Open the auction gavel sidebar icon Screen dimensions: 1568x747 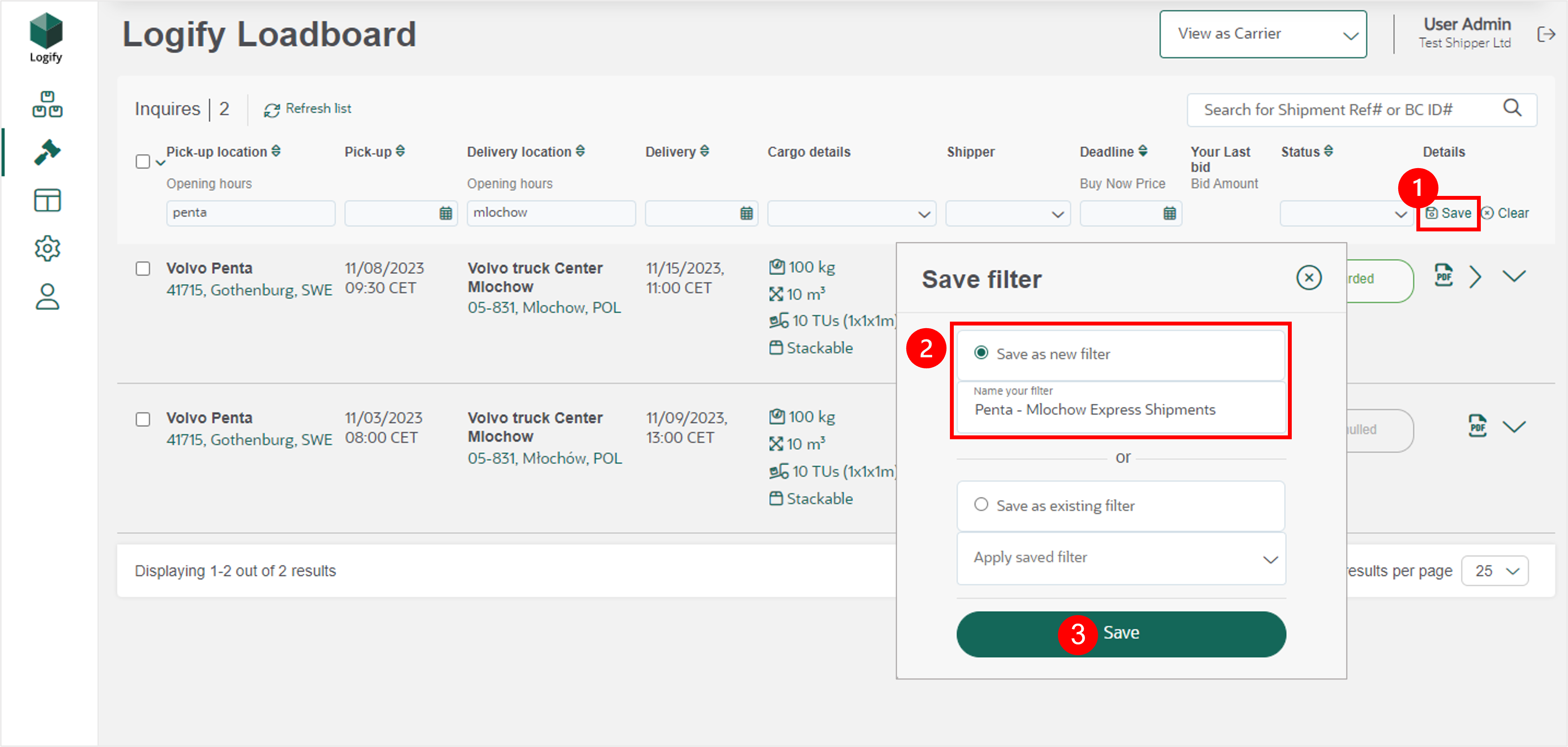pos(47,152)
